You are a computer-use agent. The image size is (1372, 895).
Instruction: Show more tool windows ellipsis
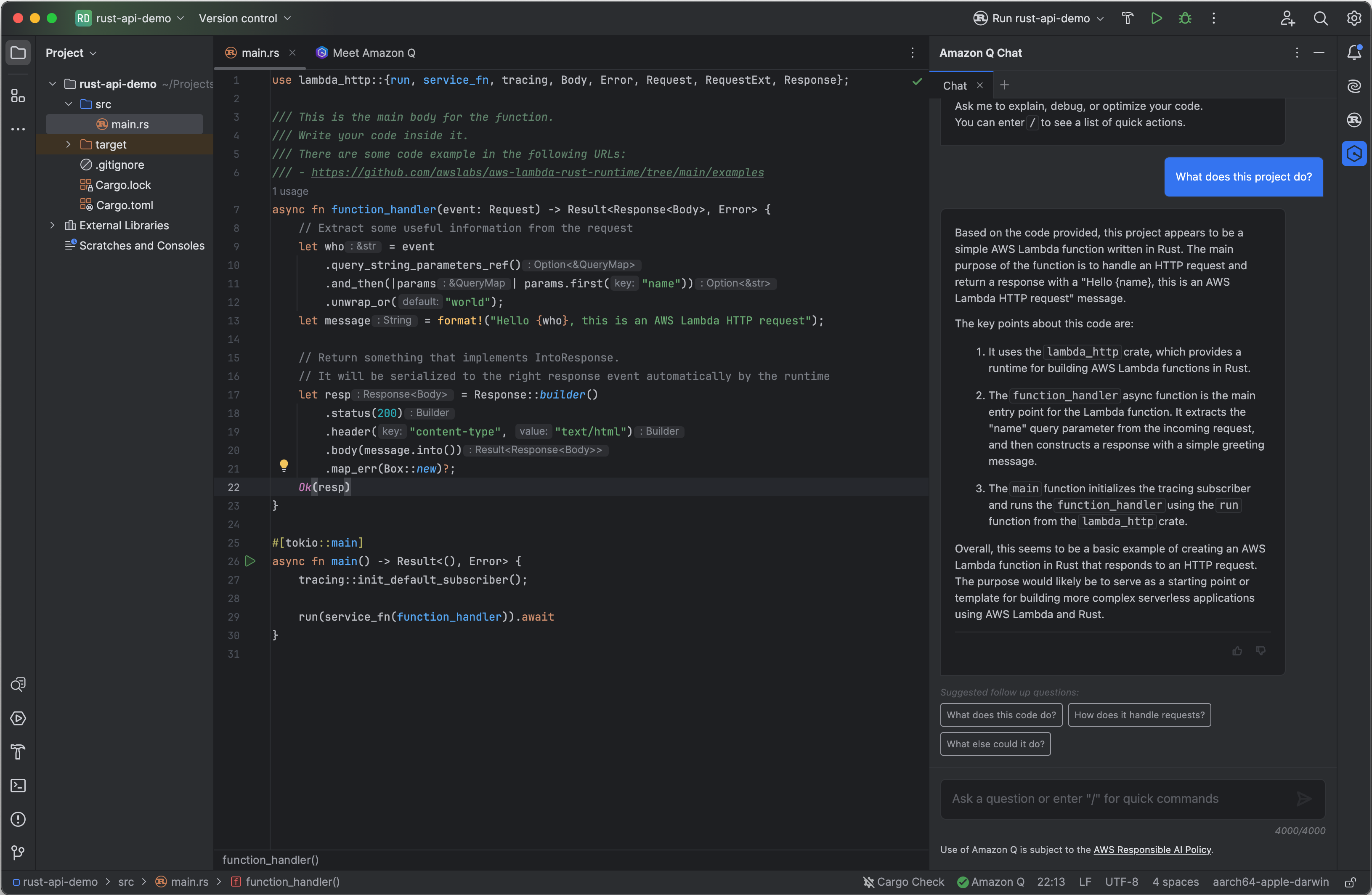coord(18,129)
